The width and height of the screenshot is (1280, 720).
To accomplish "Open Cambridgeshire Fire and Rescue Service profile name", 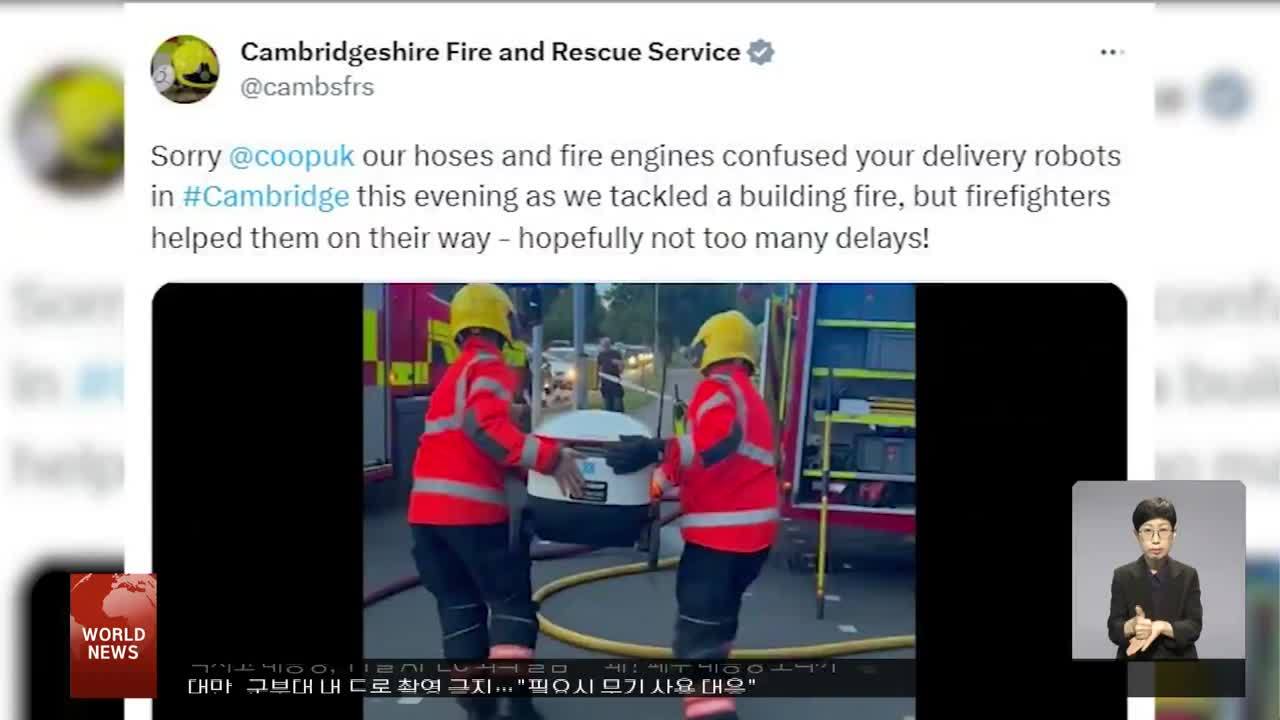I will coord(490,52).
